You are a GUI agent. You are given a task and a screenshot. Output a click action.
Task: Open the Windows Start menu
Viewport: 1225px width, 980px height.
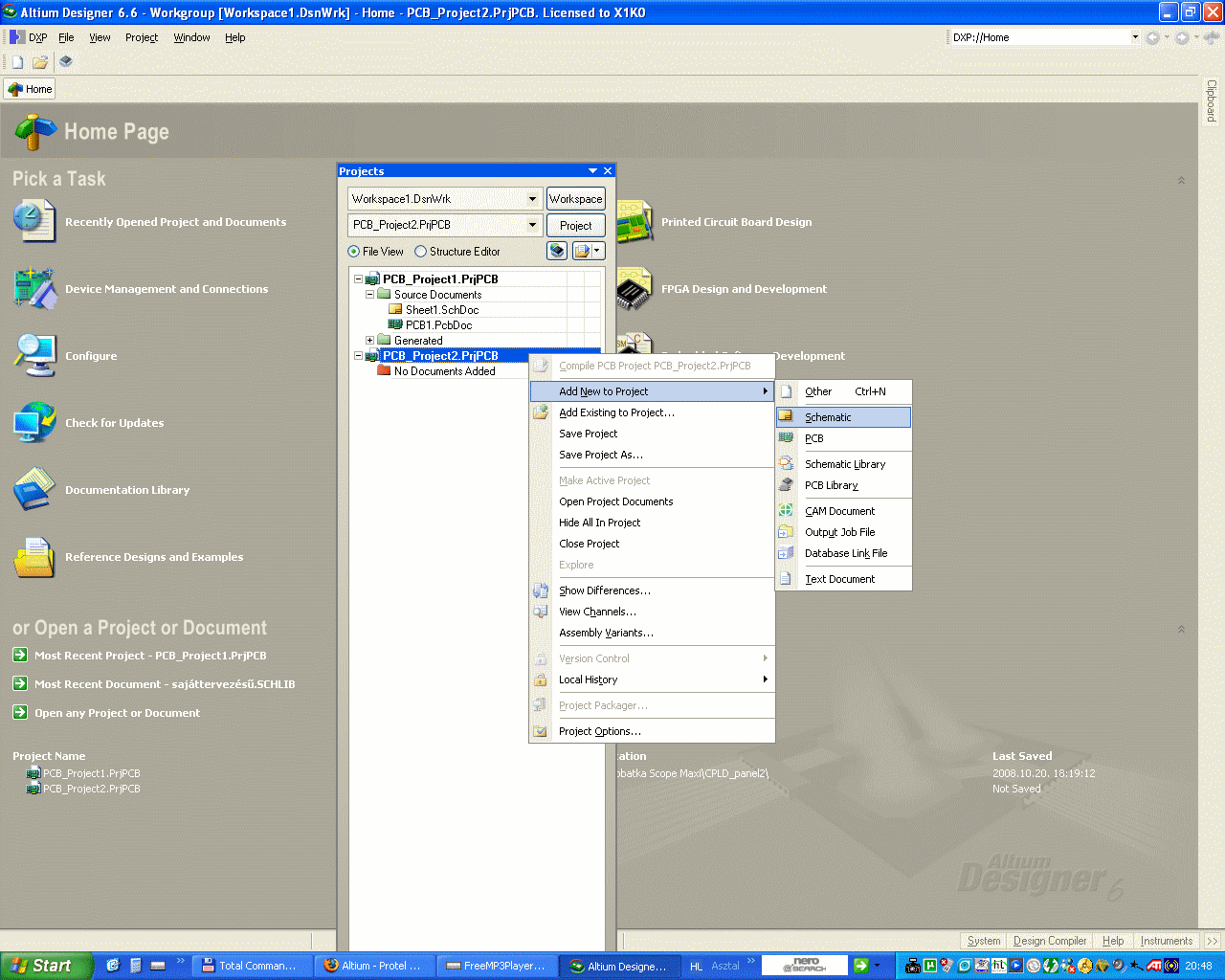(x=46, y=966)
